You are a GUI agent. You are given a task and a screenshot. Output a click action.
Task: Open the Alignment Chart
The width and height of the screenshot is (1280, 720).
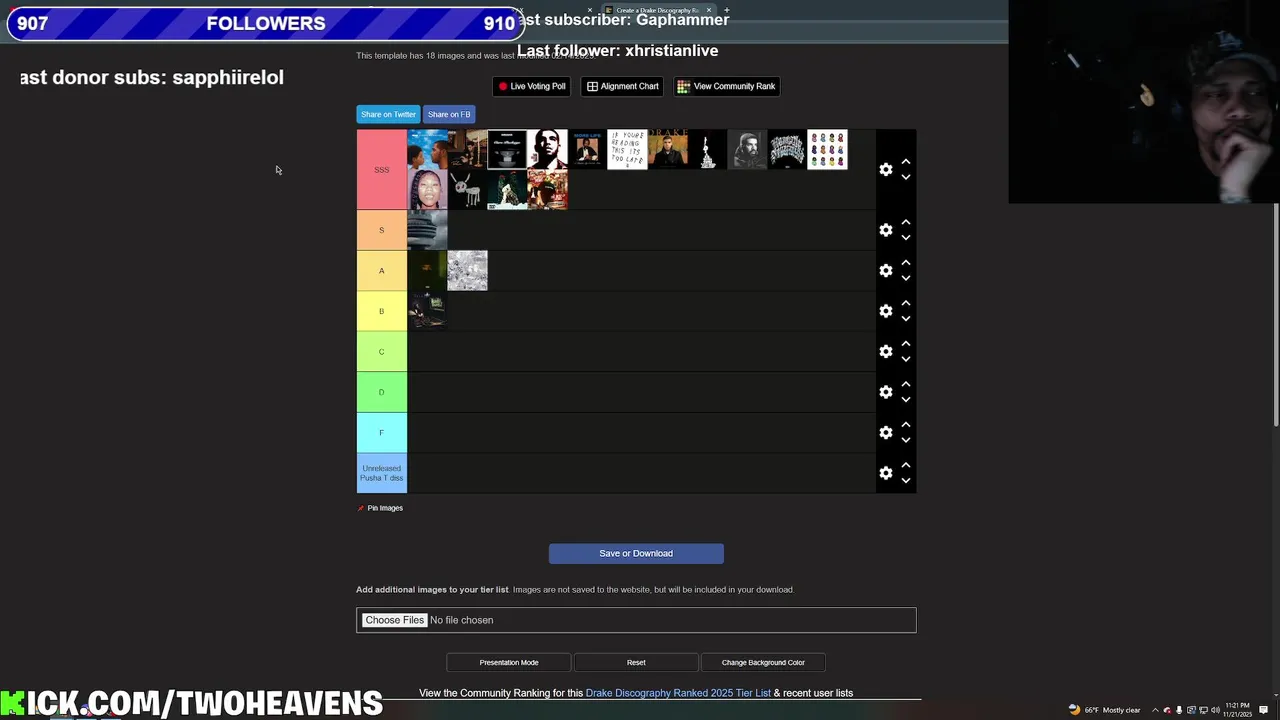622,86
